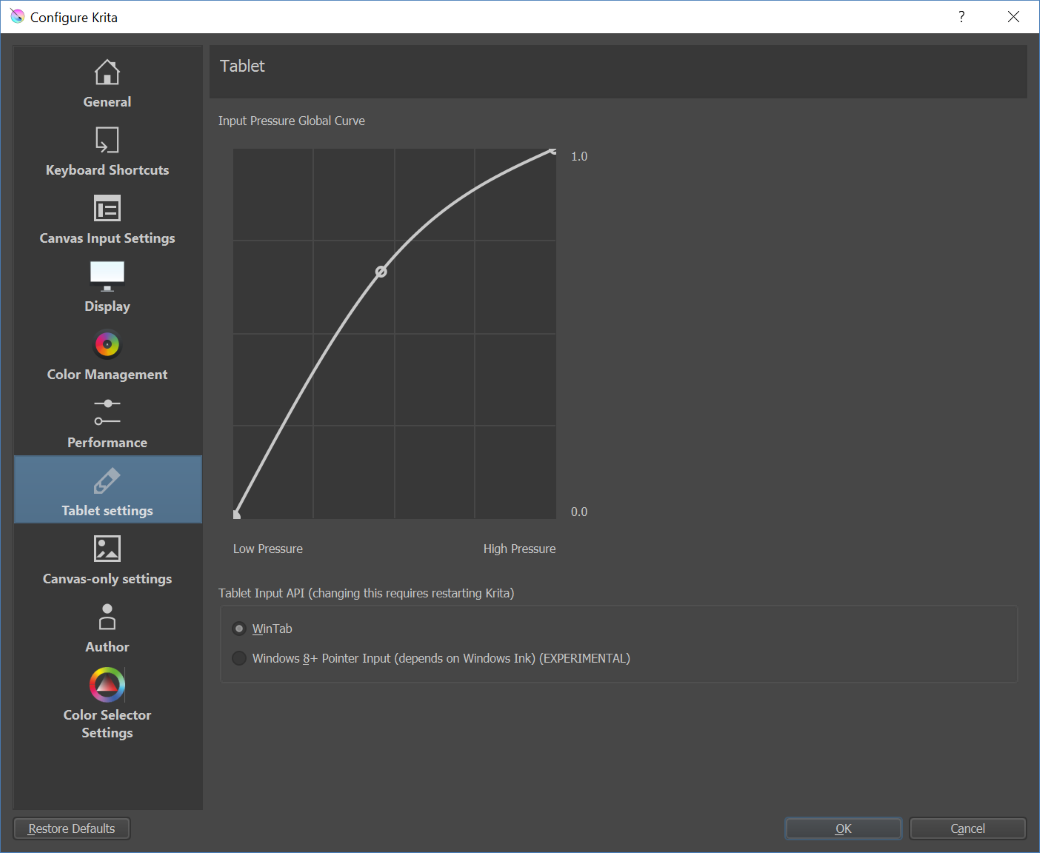The width and height of the screenshot is (1040, 853).
Task: Confirm settings with OK button
Action: pyautogui.click(x=843, y=828)
